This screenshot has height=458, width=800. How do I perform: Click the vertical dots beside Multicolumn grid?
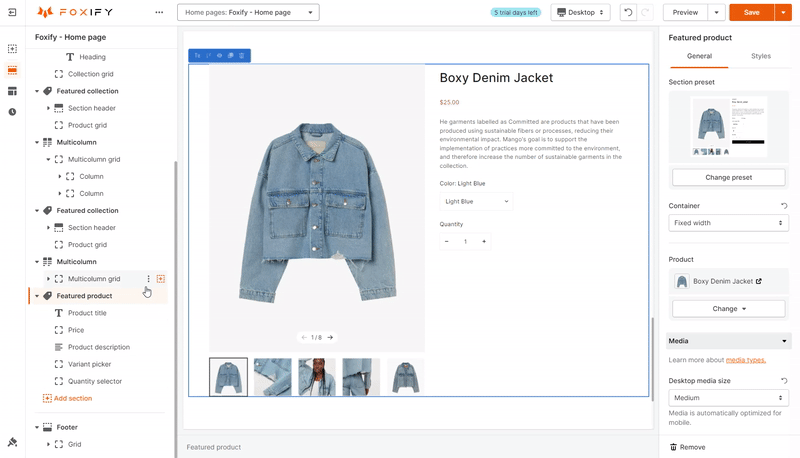pyautogui.click(x=148, y=279)
